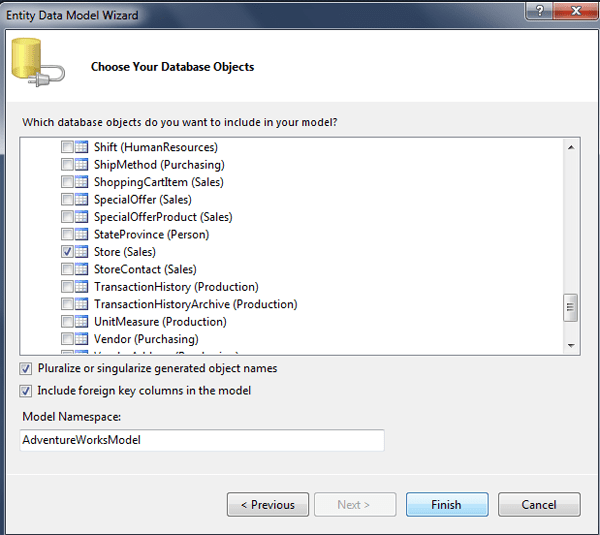Click the table icon beside ShipMethod (Purchasing)
This screenshot has width=600, height=535.
click(81, 165)
